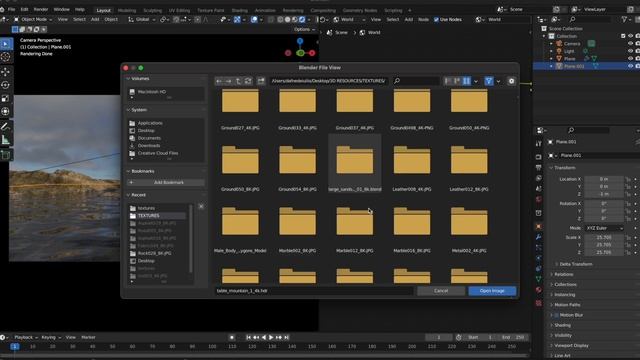Screen dimensions: 640x360
Task: Click the Light object icon in outliner
Action: coord(559,51)
